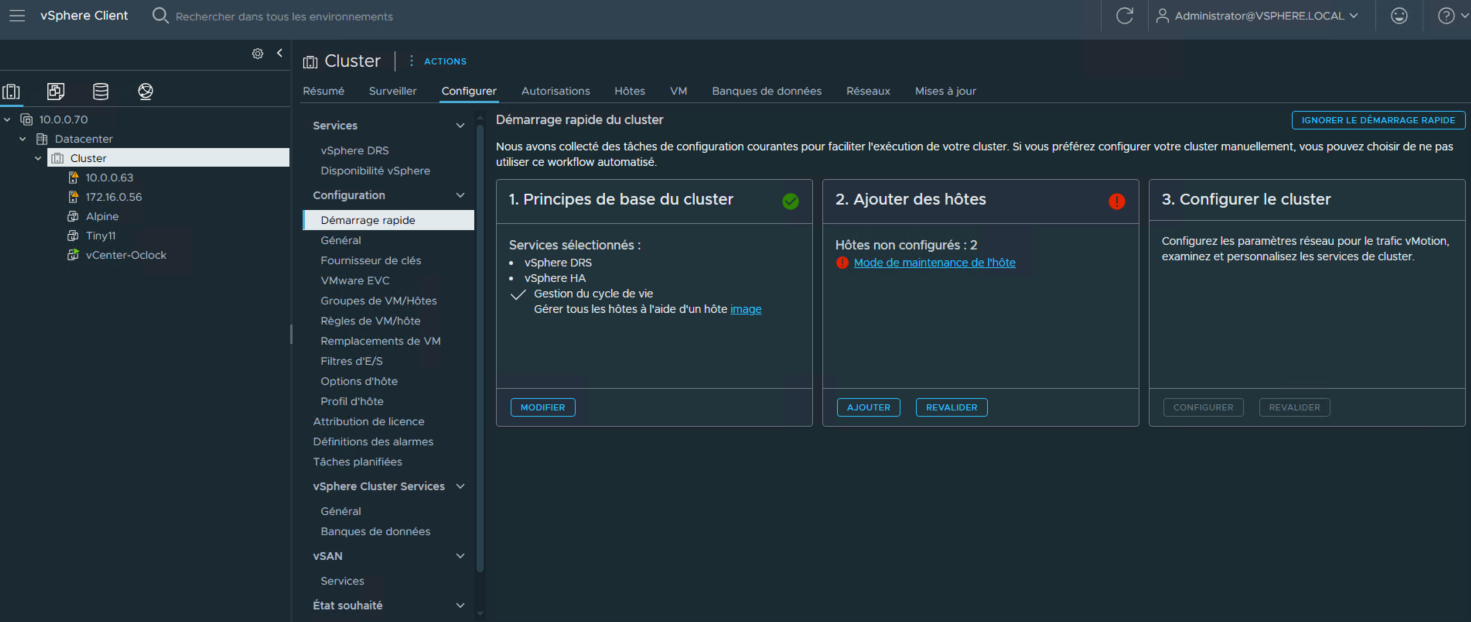Open the Administrator user dropdown
Screen dimensions: 1471x622
pos(1257,16)
